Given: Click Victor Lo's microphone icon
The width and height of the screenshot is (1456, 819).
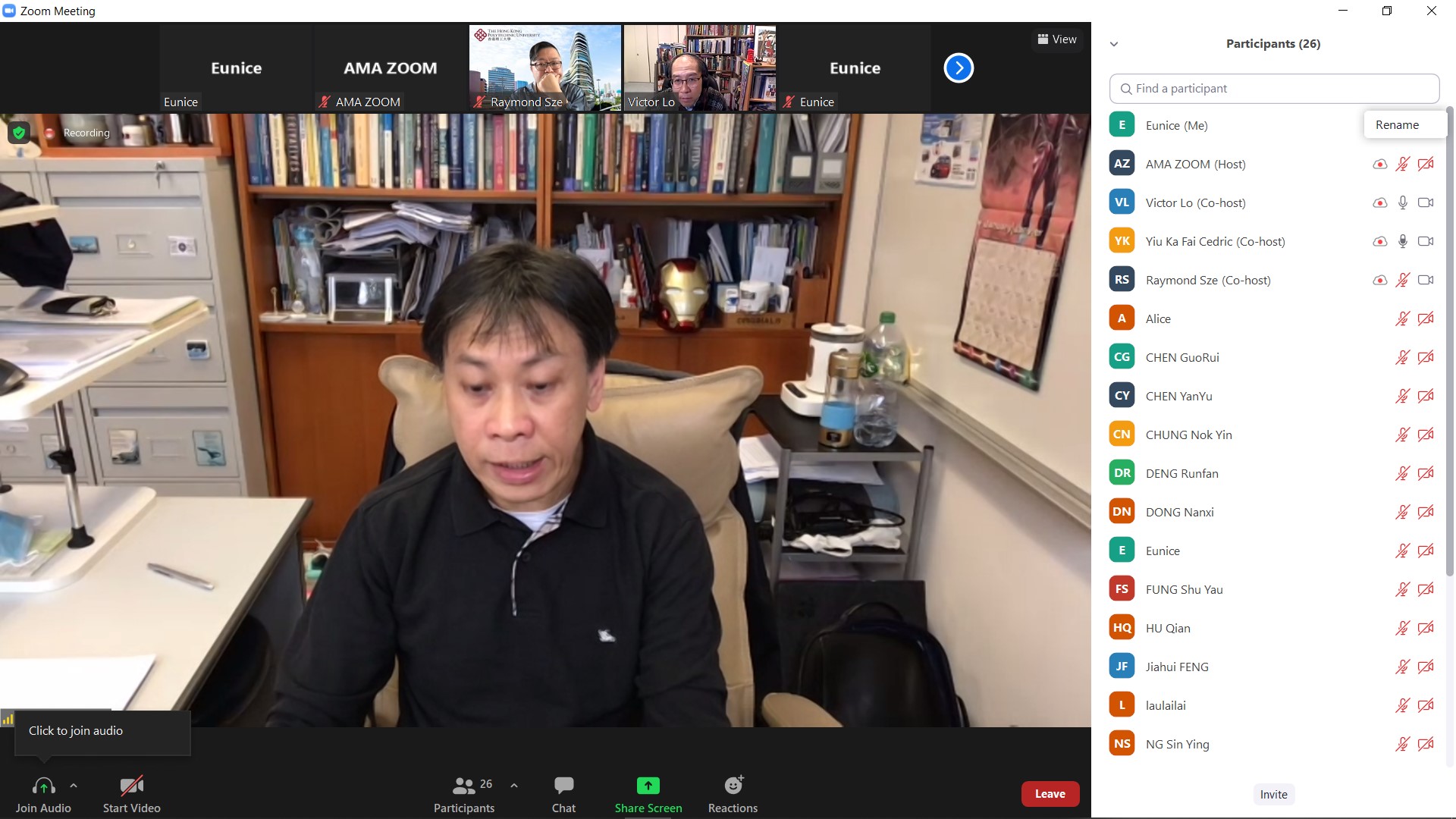Looking at the screenshot, I should coord(1402,202).
